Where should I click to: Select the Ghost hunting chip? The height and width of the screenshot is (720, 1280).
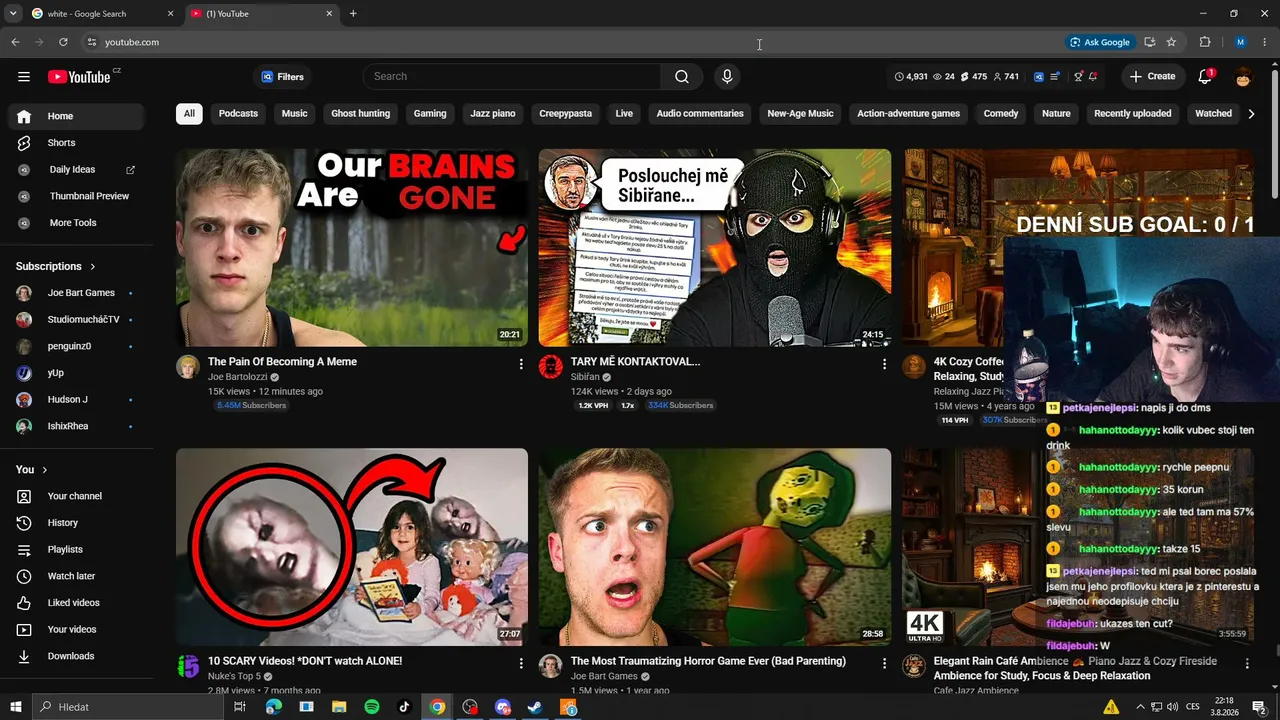[361, 114]
